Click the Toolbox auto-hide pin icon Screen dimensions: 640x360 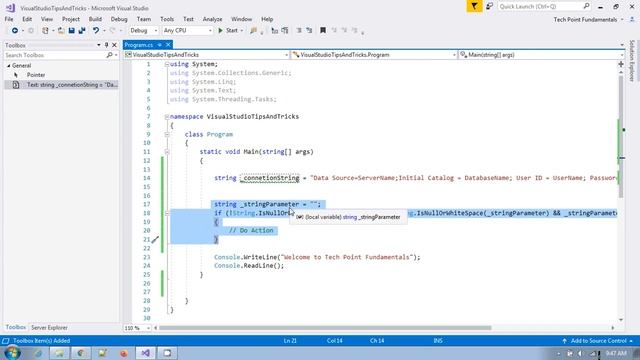click(x=106, y=45)
